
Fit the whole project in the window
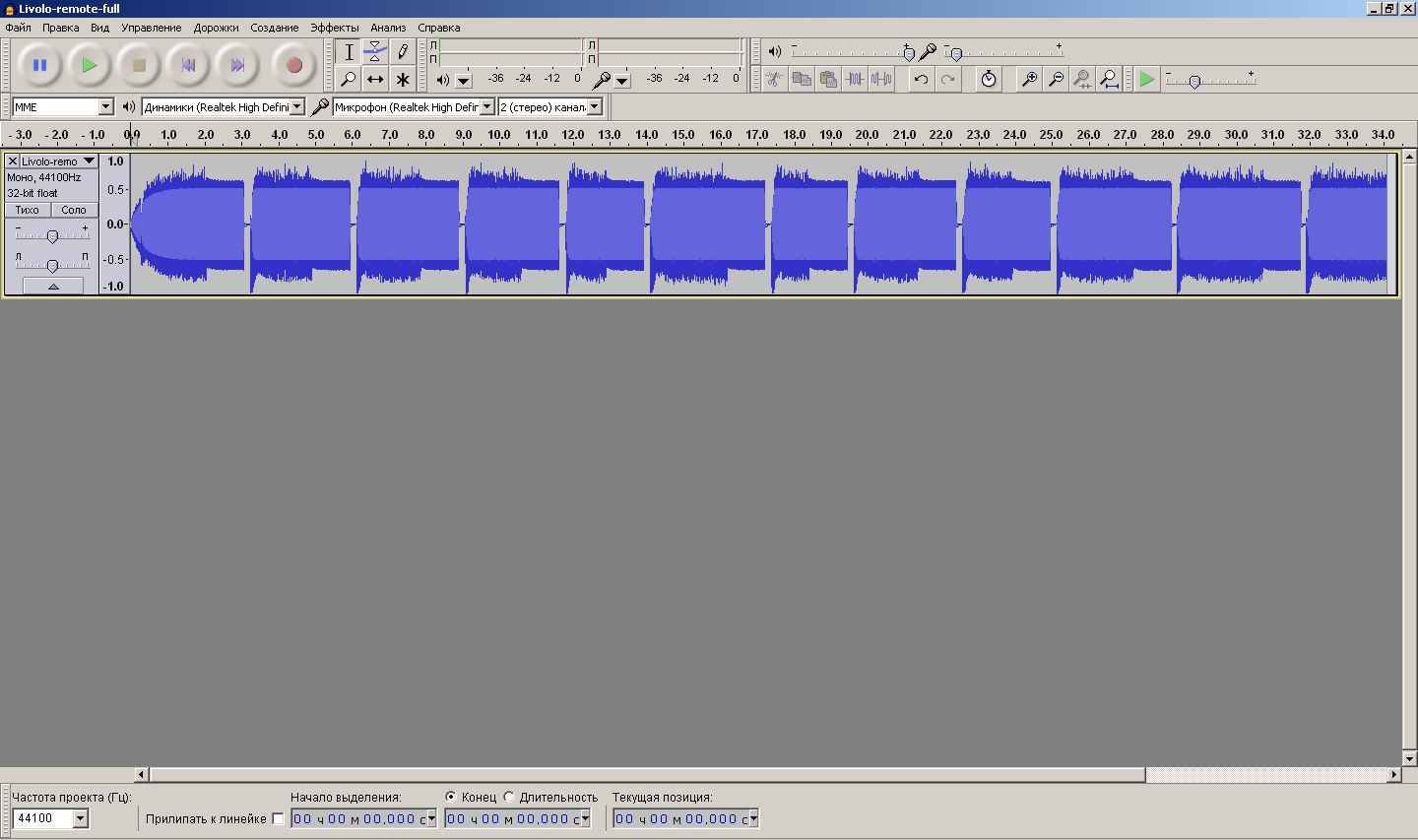tap(1109, 79)
